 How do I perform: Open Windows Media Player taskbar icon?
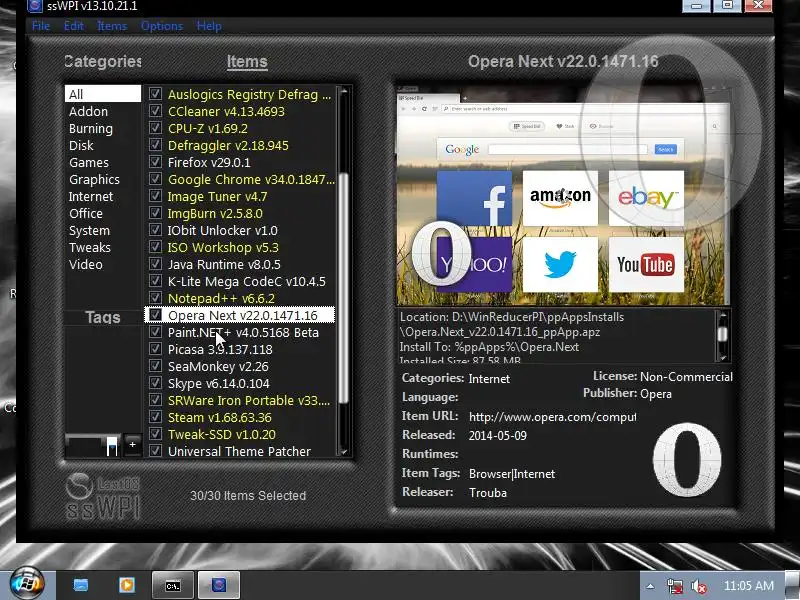coord(127,585)
